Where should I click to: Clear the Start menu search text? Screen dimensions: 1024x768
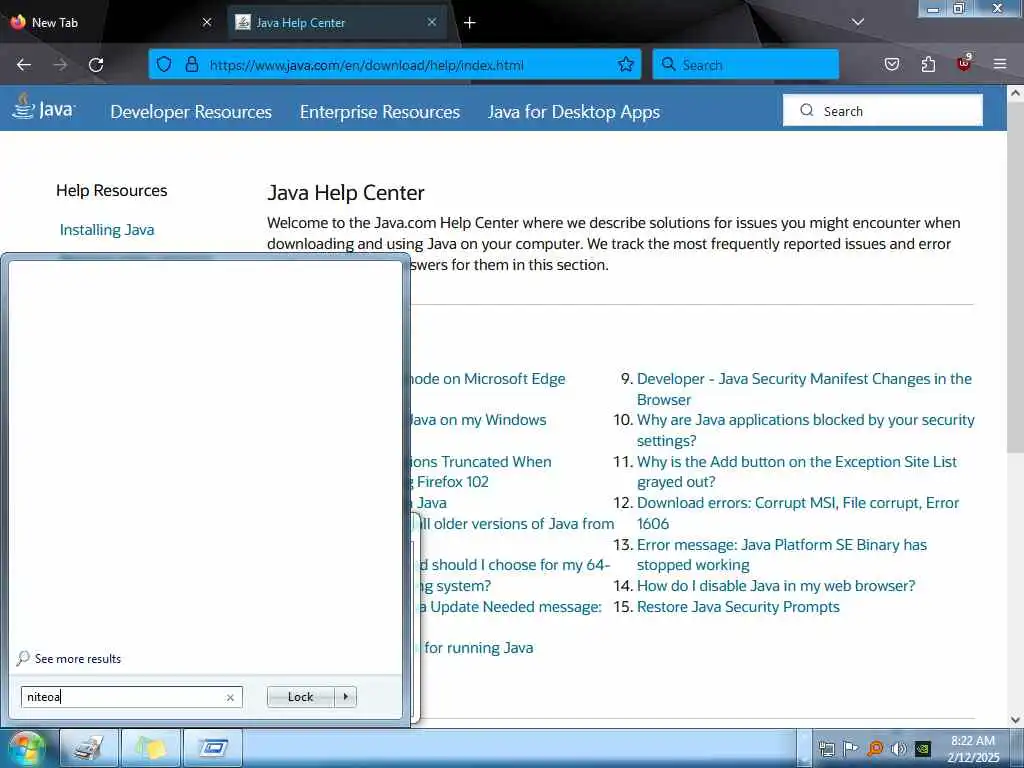coord(230,697)
